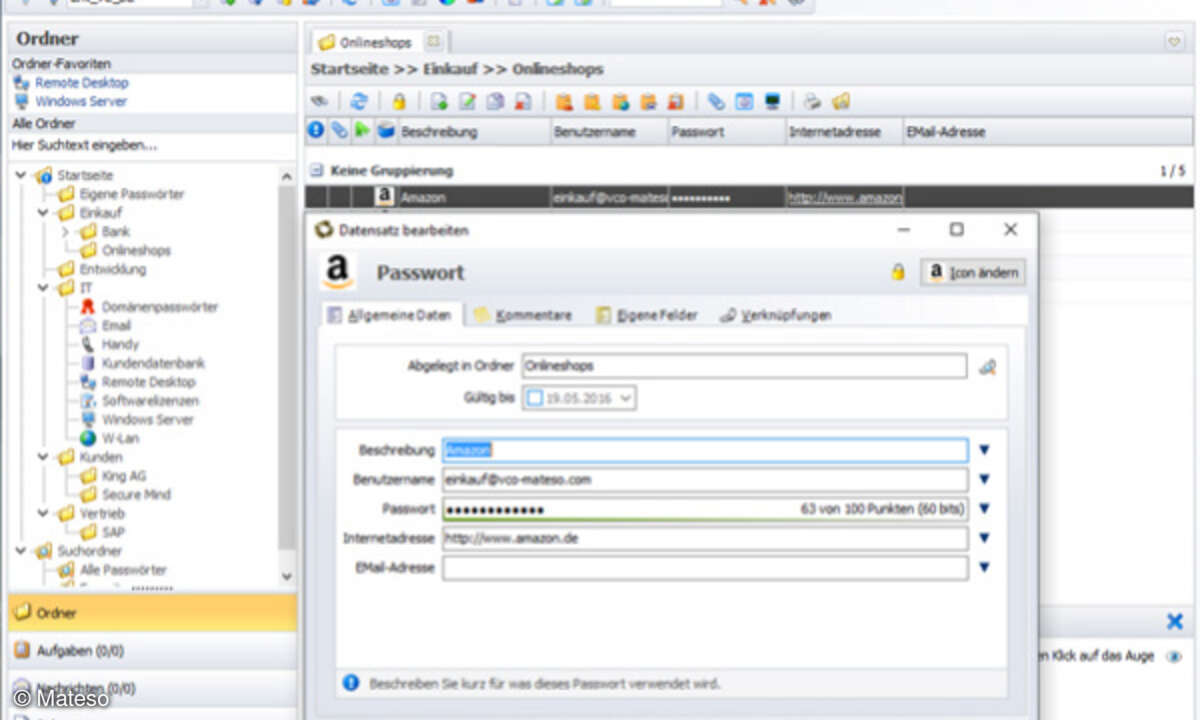This screenshot has width=1200, height=720.
Task: Open the Verknüpfungen tab
Action: tap(776, 315)
